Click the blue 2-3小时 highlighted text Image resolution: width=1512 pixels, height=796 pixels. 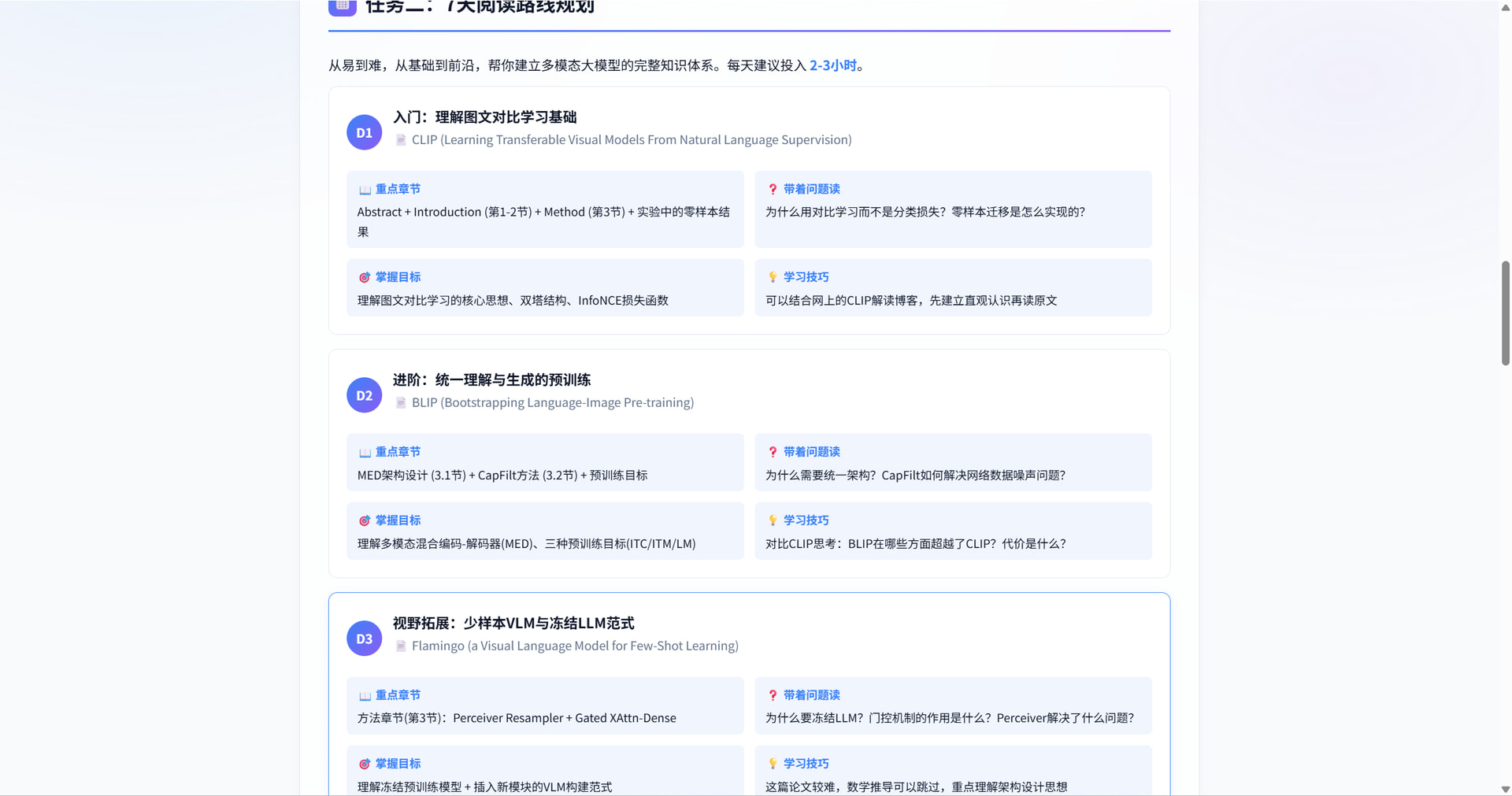[833, 65]
